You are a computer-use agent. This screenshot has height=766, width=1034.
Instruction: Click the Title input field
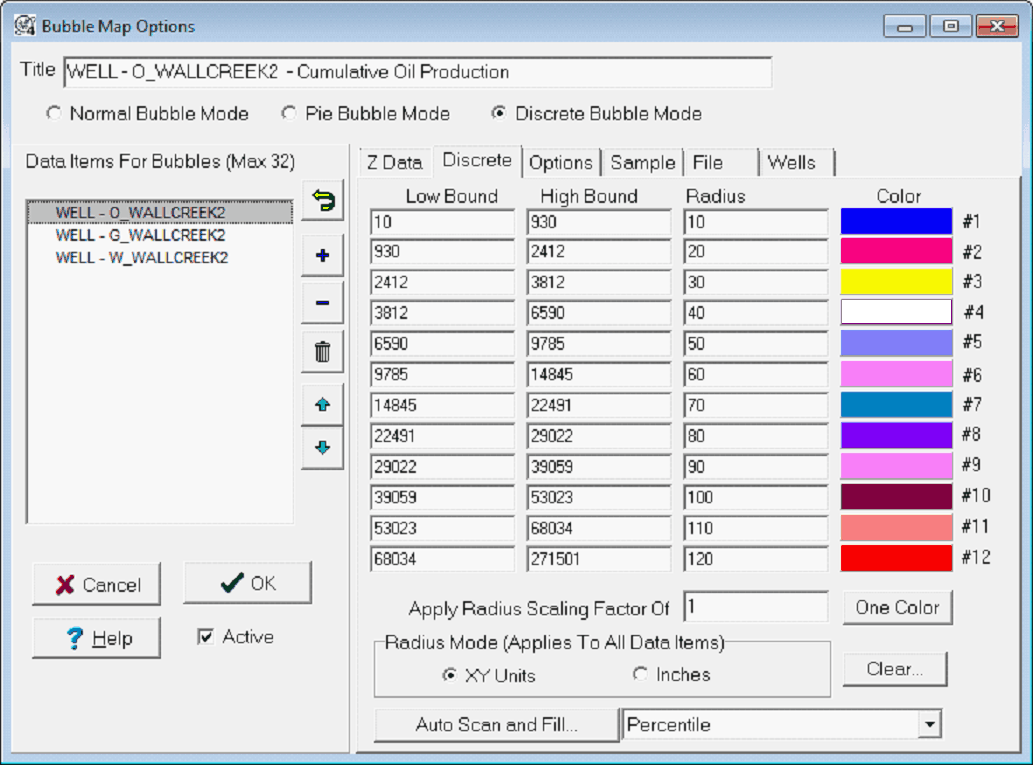[417, 72]
